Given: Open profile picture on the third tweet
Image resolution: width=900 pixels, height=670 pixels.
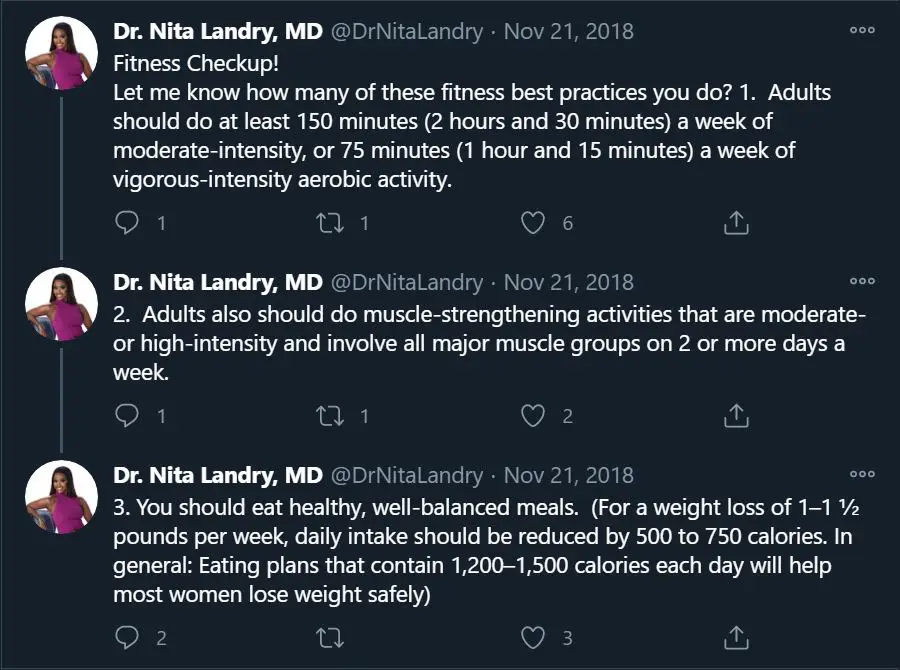Looking at the screenshot, I should pos(62,497).
